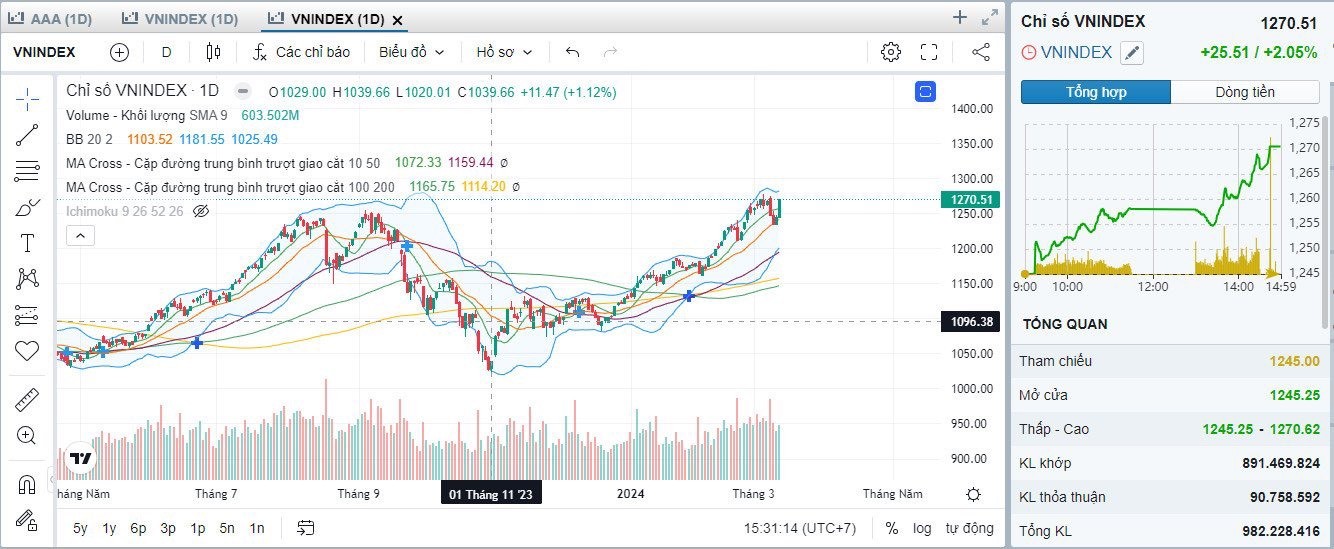The width and height of the screenshot is (1334, 549).
Task: Click the Volume SMA 9 indicator legend
Action: click(x=146, y=115)
